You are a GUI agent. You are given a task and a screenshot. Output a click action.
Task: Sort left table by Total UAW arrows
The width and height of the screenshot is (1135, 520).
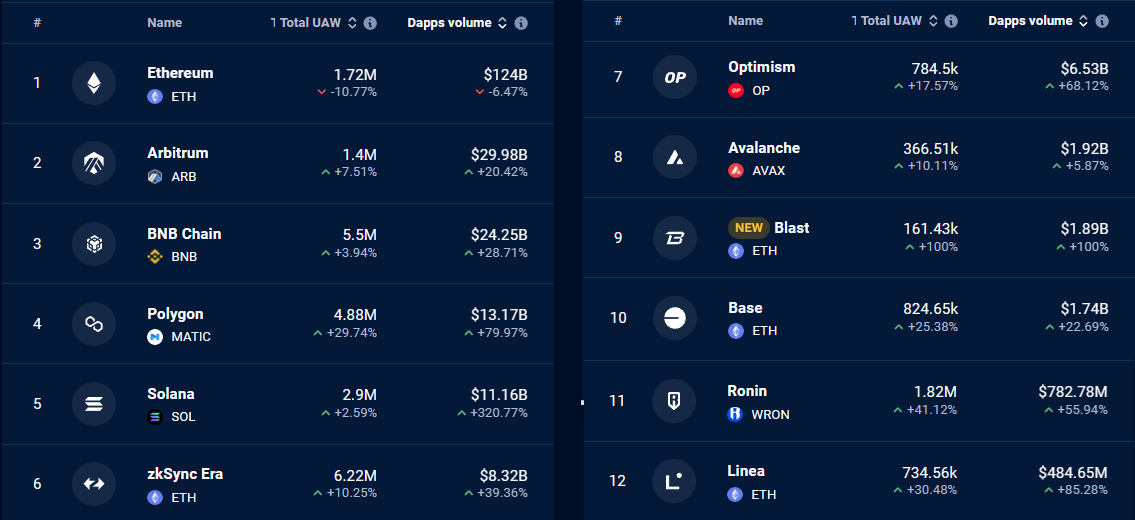(x=353, y=23)
